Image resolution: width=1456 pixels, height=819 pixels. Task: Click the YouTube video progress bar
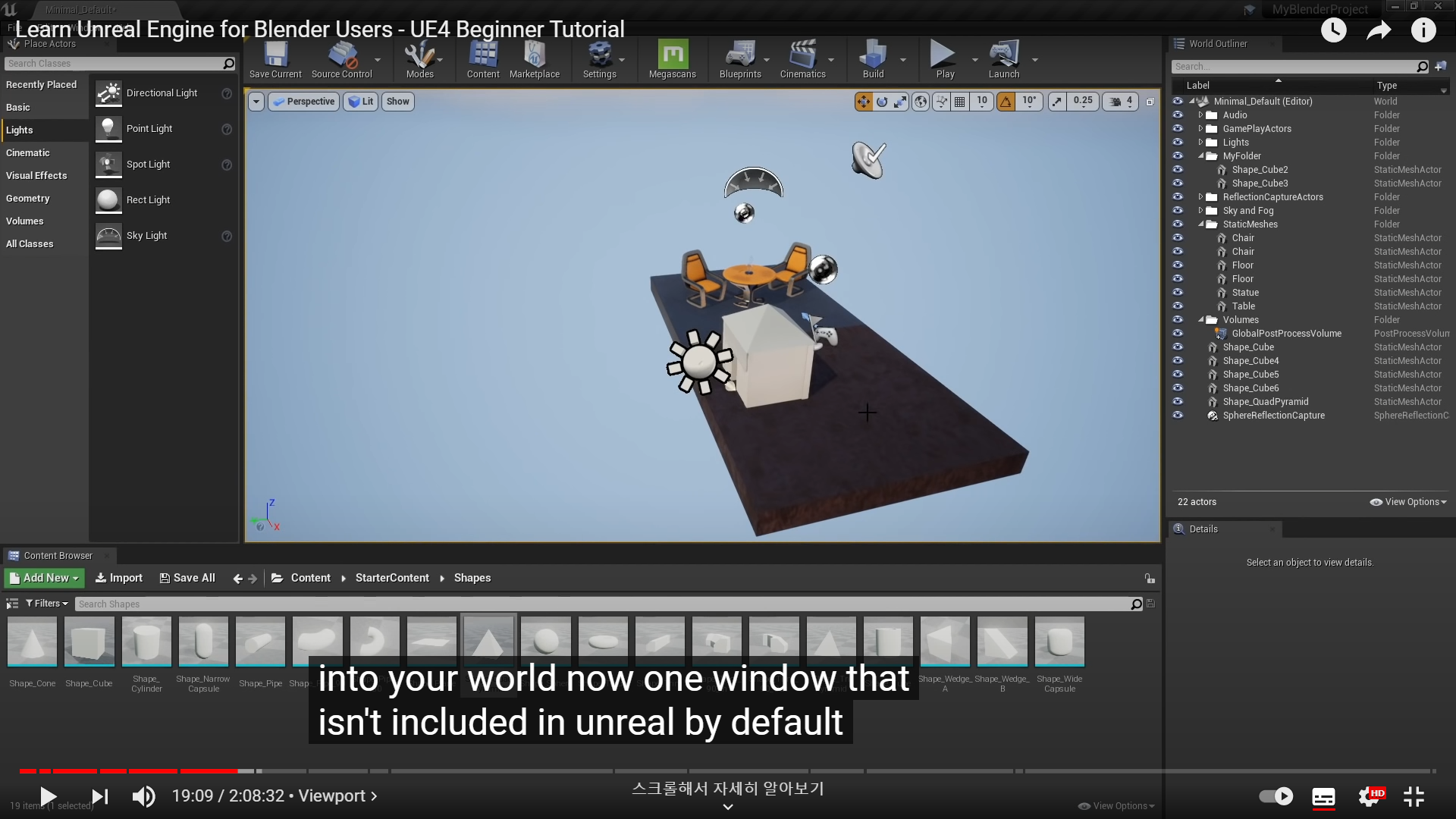(728, 771)
